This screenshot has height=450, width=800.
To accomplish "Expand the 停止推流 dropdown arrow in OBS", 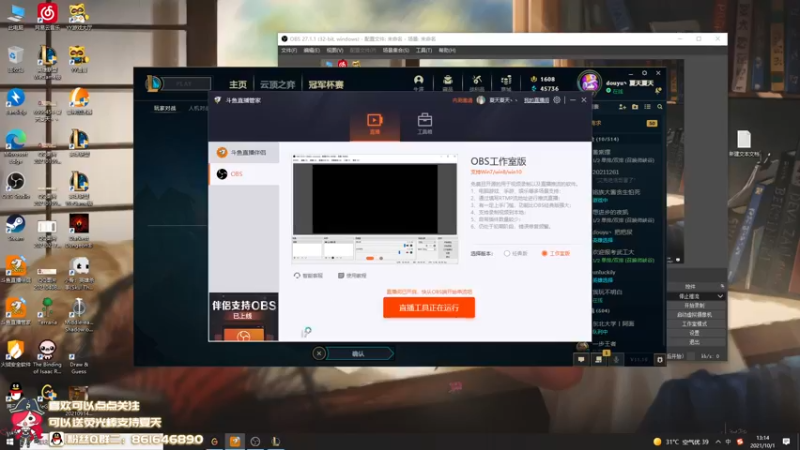I will pos(720,296).
